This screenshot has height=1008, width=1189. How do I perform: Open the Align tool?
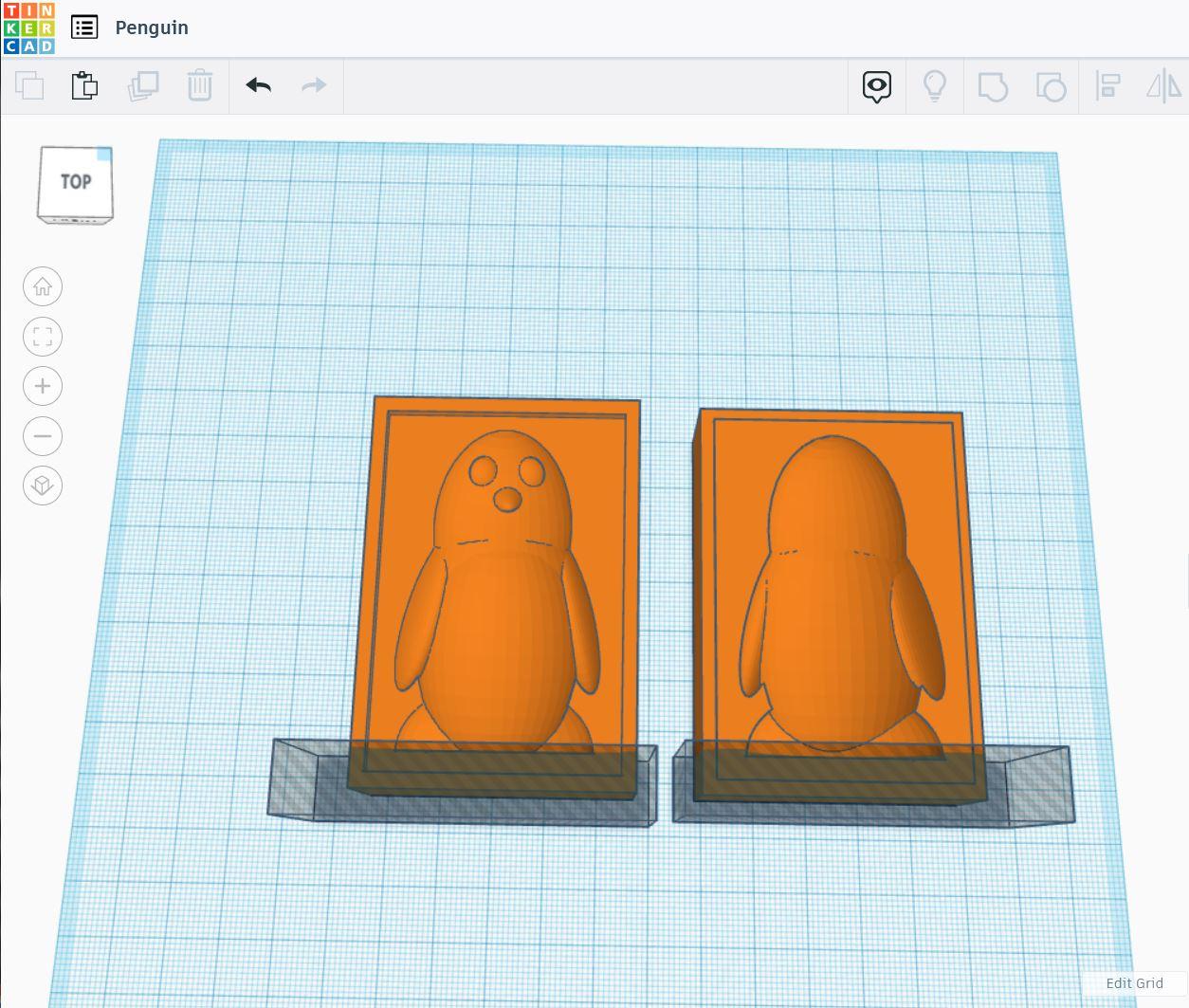pos(1107,86)
